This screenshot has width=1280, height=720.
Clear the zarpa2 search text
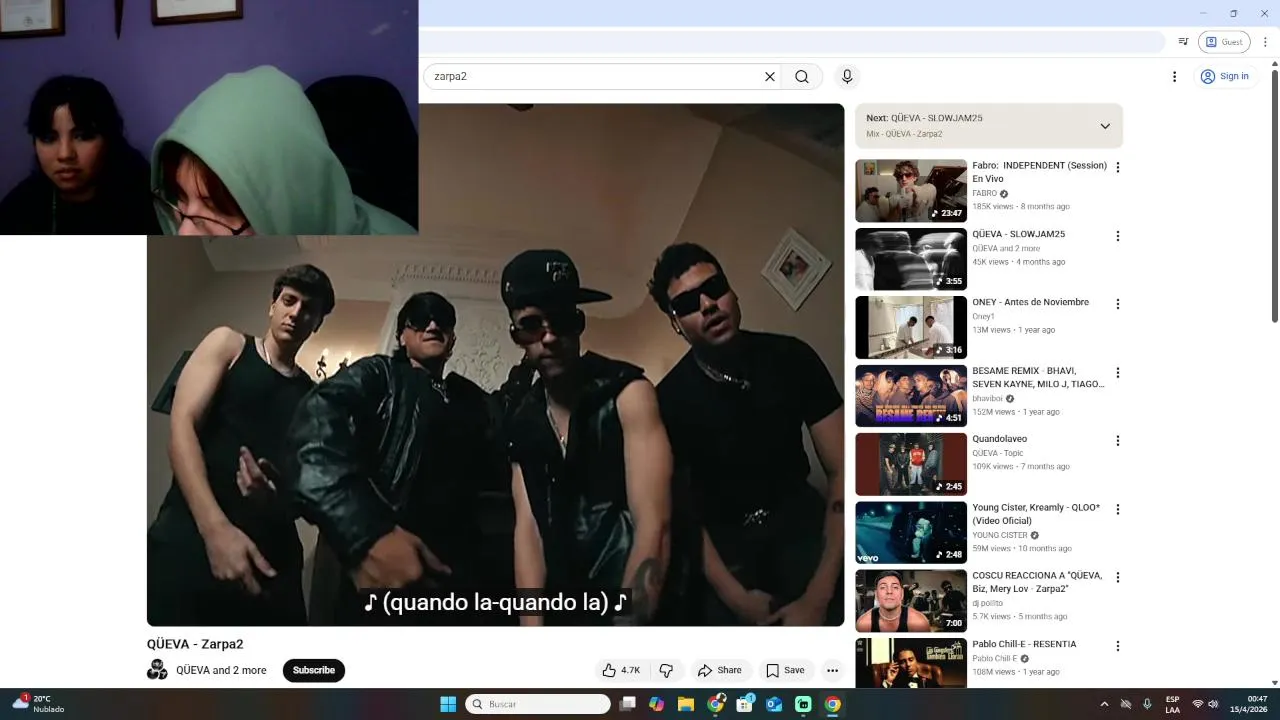[x=770, y=77]
